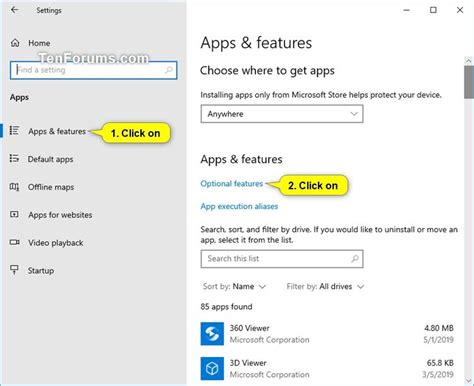This screenshot has height=386, width=474.
Task: Go to Offline maps section
Action: point(51,187)
